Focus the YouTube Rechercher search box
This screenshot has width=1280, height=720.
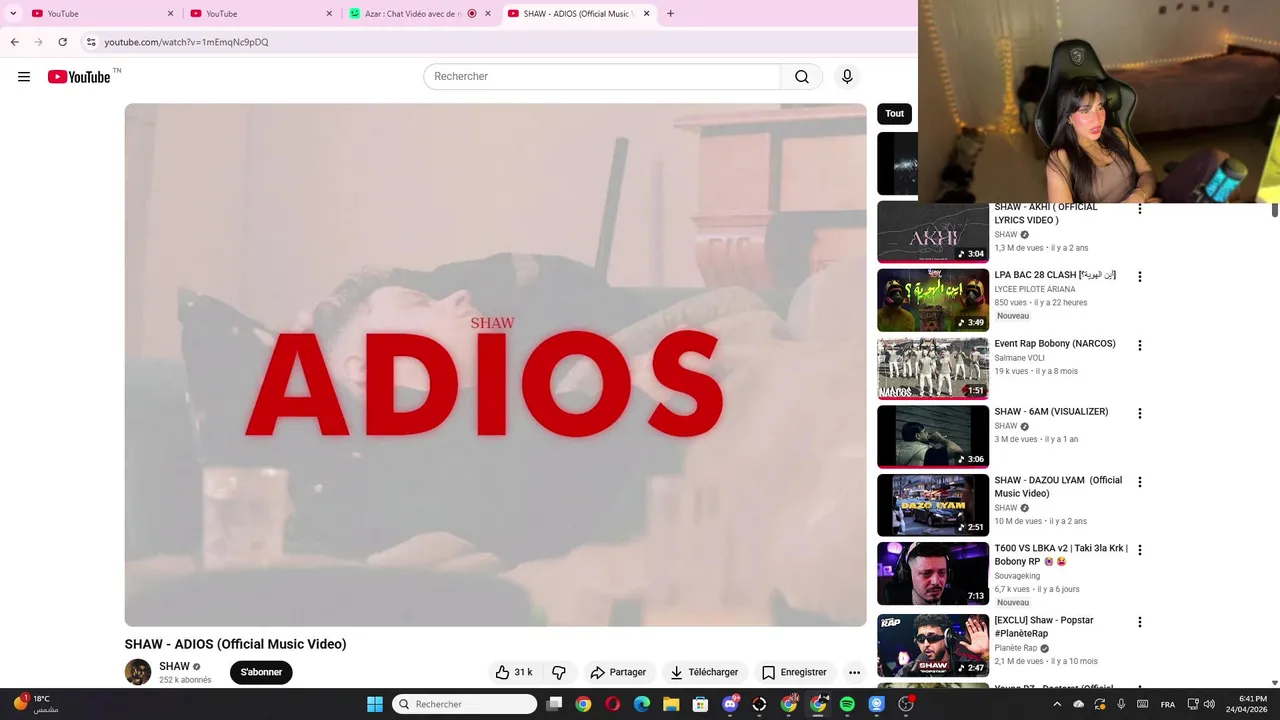[x=602, y=77]
